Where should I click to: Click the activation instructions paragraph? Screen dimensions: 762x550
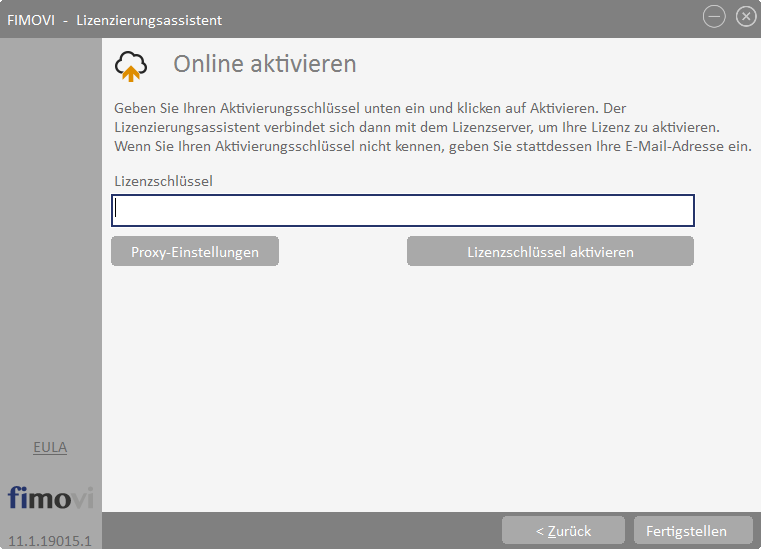pyautogui.click(x=433, y=127)
